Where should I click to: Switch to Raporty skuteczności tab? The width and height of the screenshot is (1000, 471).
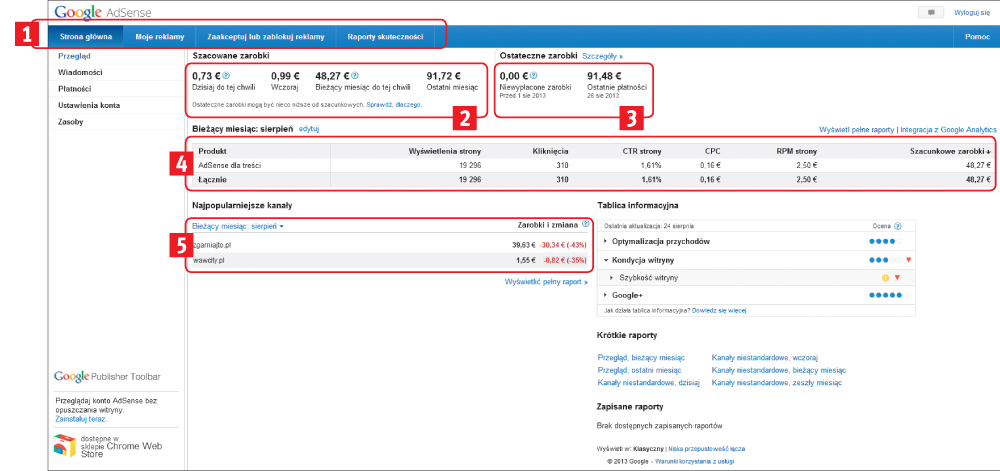click(x=385, y=37)
